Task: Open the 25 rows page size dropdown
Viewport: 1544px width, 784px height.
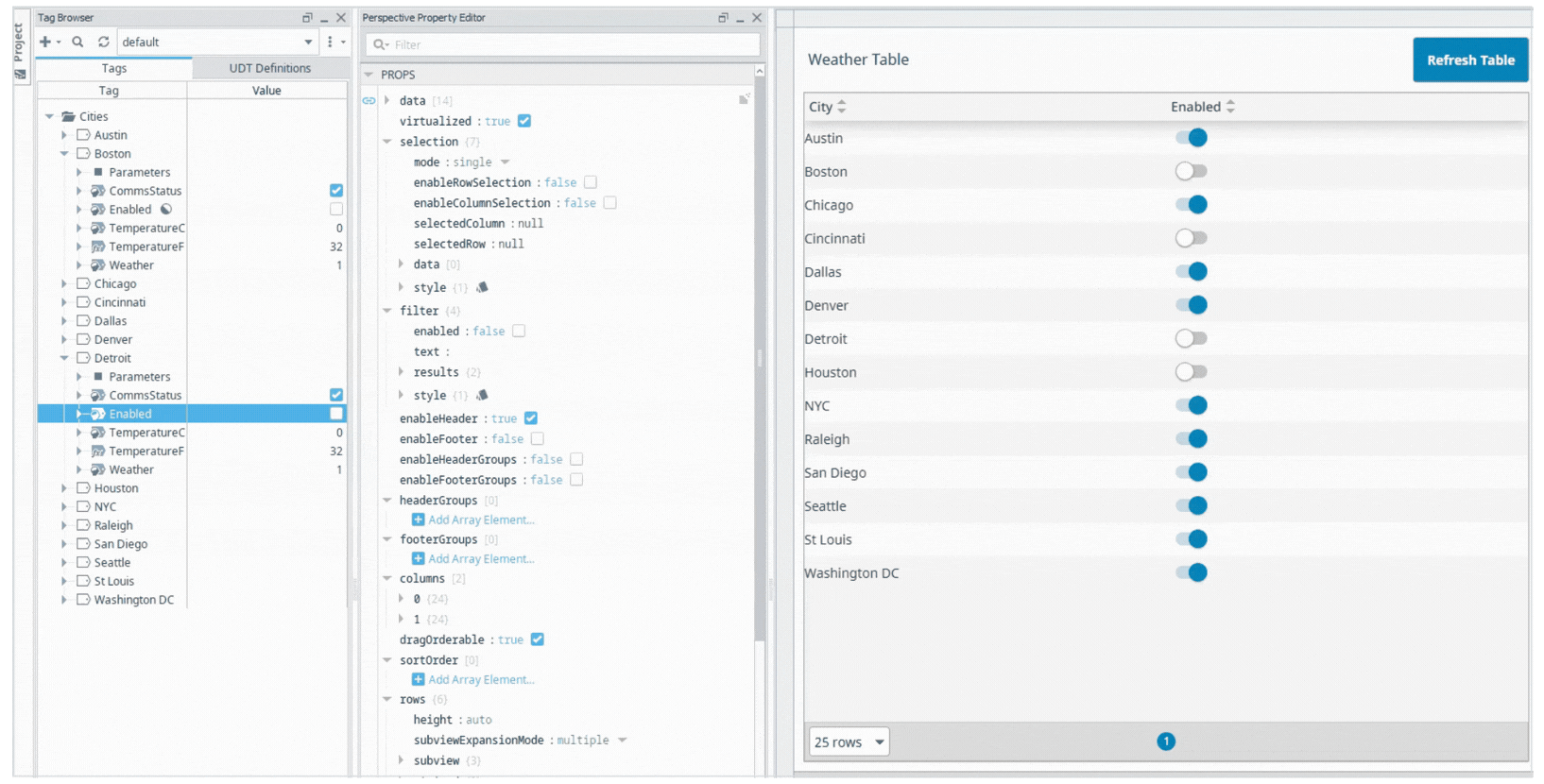Action: click(849, 741)
